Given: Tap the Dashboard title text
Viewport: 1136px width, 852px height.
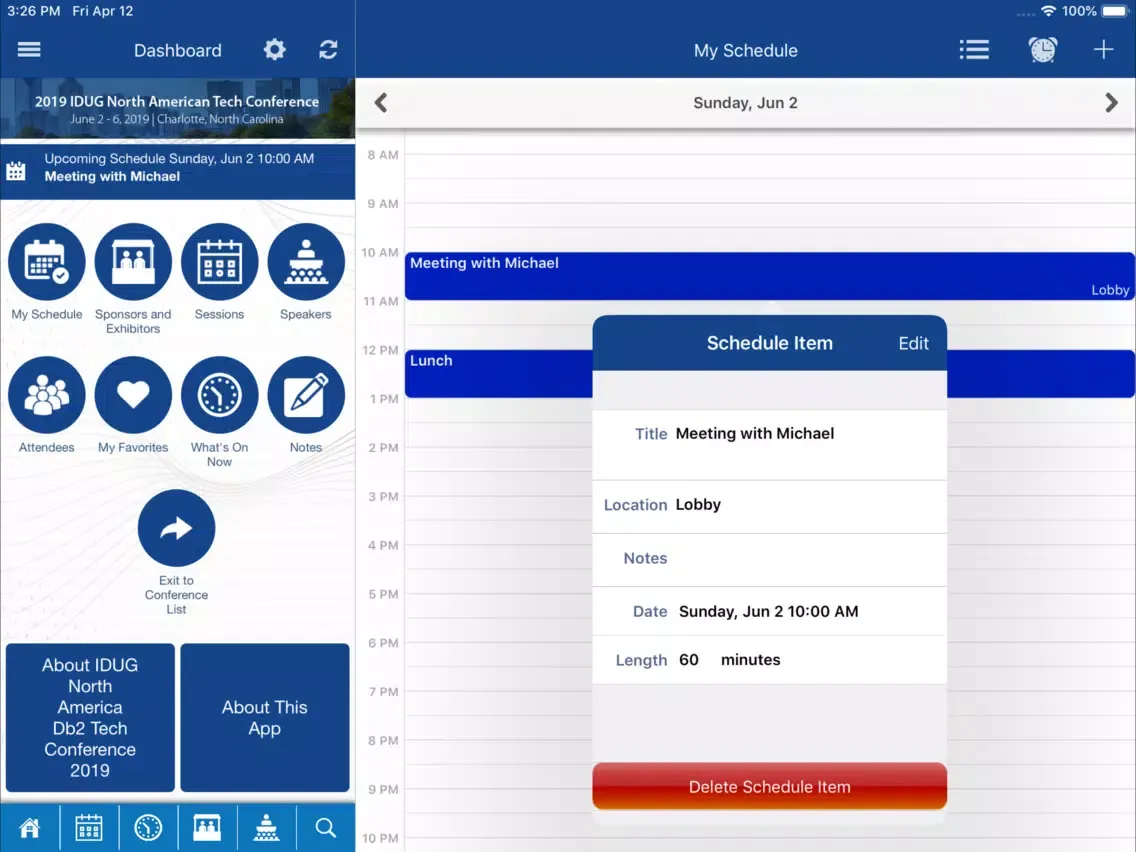Looking at the screenshot, I should click(178, 50).
